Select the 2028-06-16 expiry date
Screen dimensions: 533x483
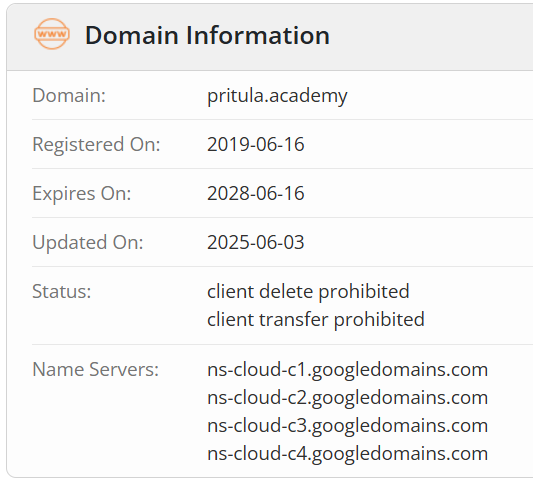click(256, 193)
